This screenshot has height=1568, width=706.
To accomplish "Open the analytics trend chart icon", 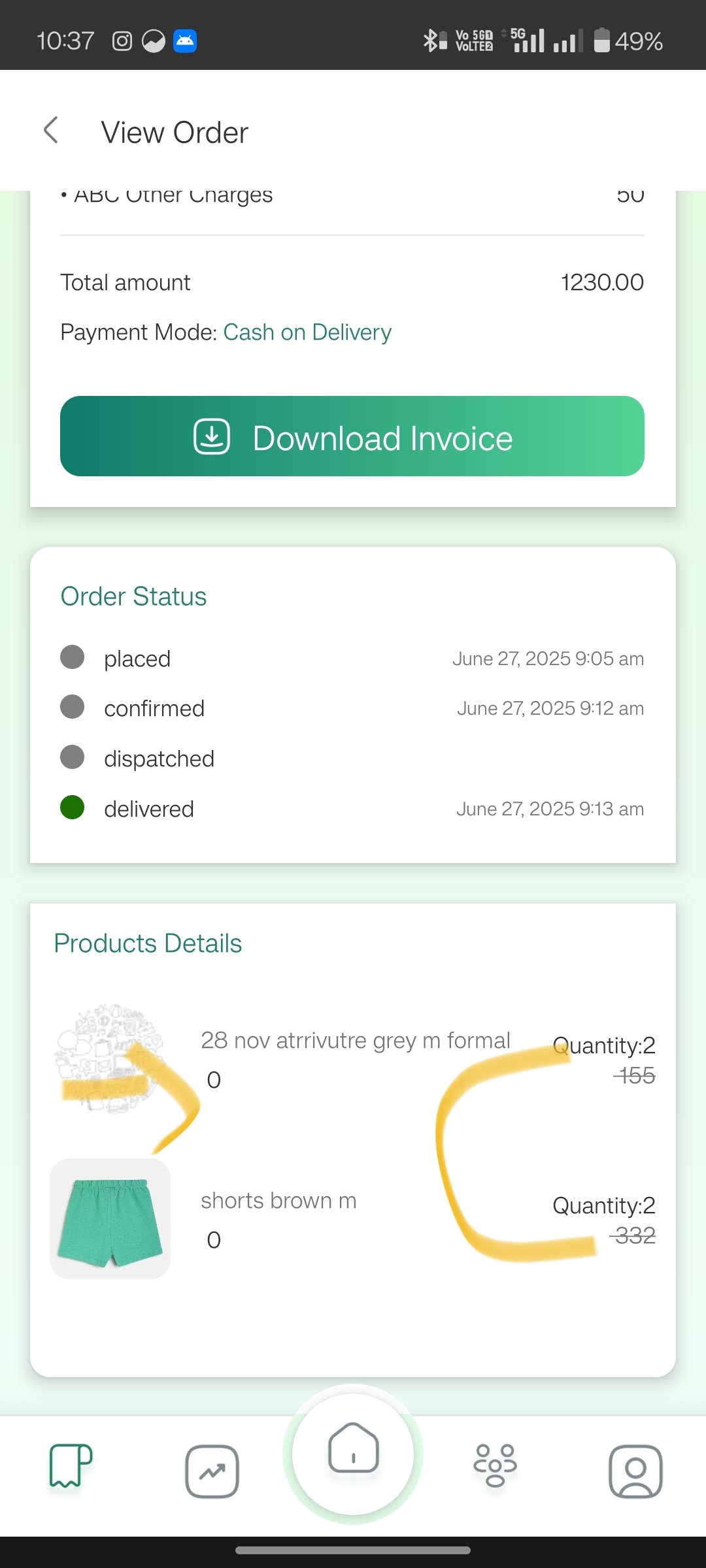I will click(x=212, y=1471).
